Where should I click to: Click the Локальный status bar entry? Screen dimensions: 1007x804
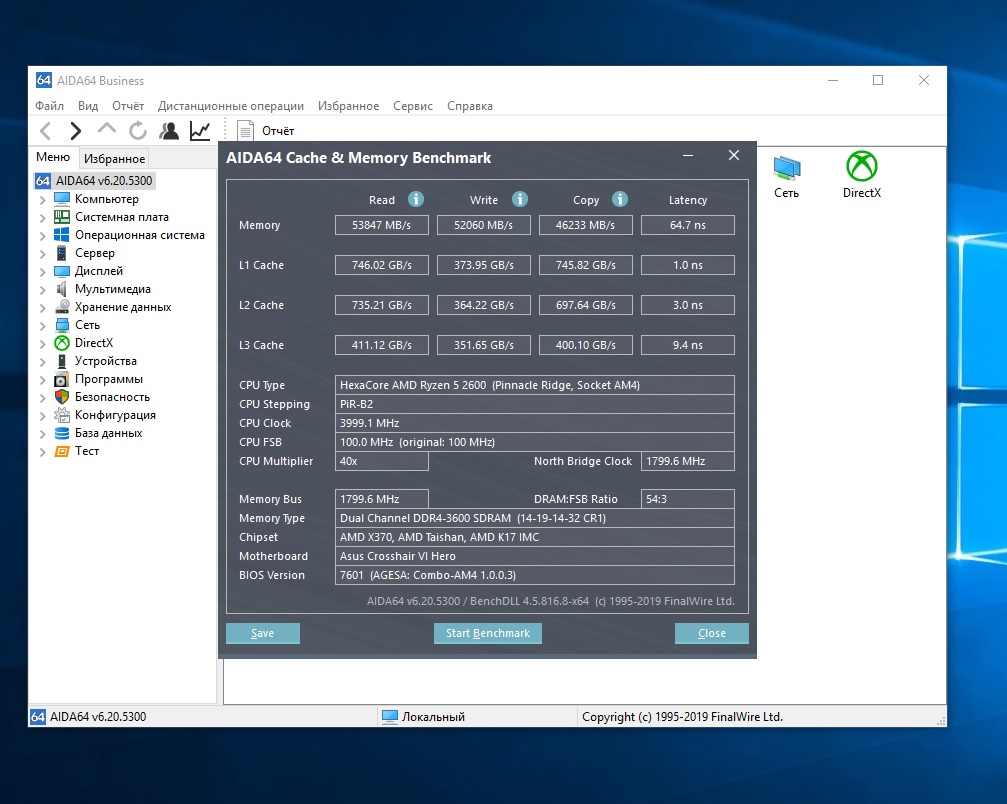[424, 717]
